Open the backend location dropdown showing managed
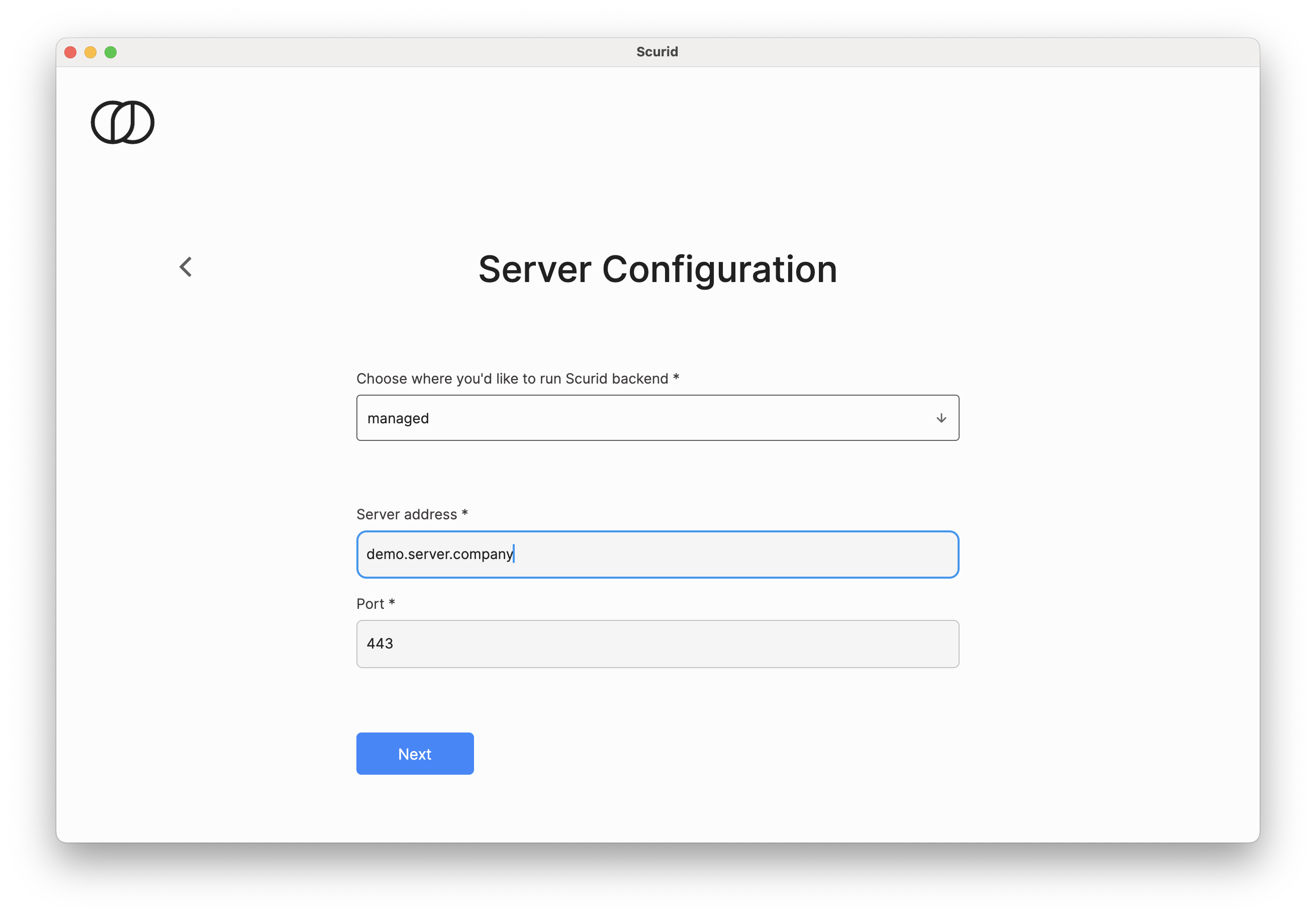1316x917 pixels. point(657,418)
